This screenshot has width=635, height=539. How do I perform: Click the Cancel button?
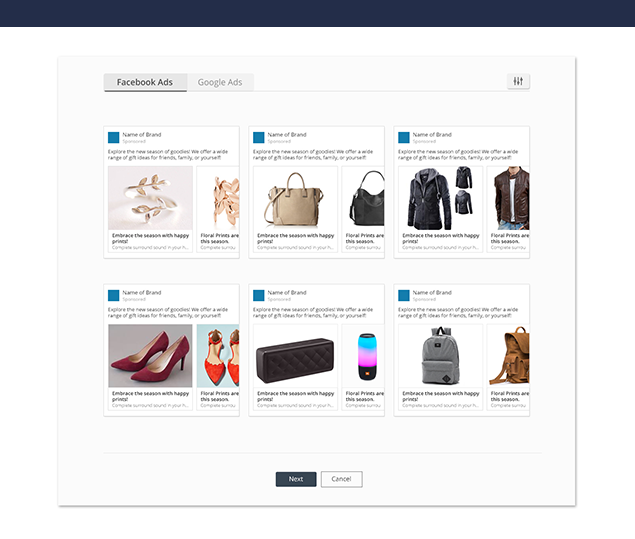pos(341,479)
